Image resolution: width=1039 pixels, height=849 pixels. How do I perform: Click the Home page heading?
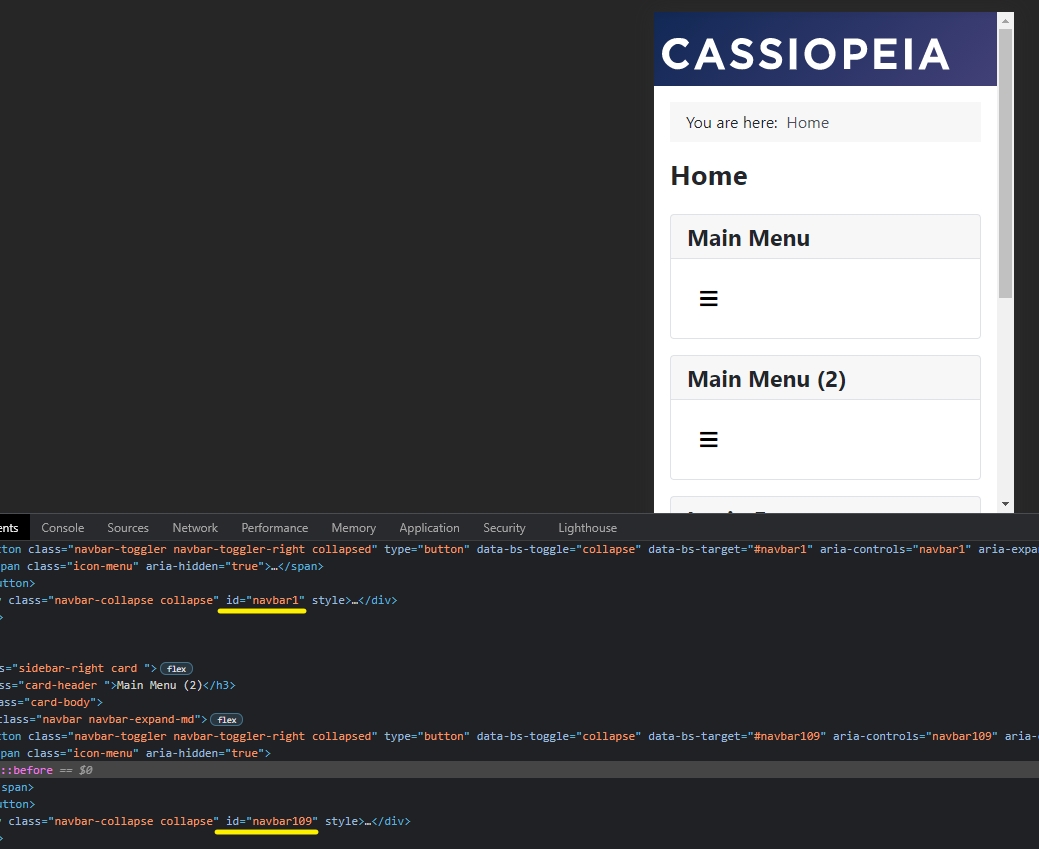(x=709, y=176)
